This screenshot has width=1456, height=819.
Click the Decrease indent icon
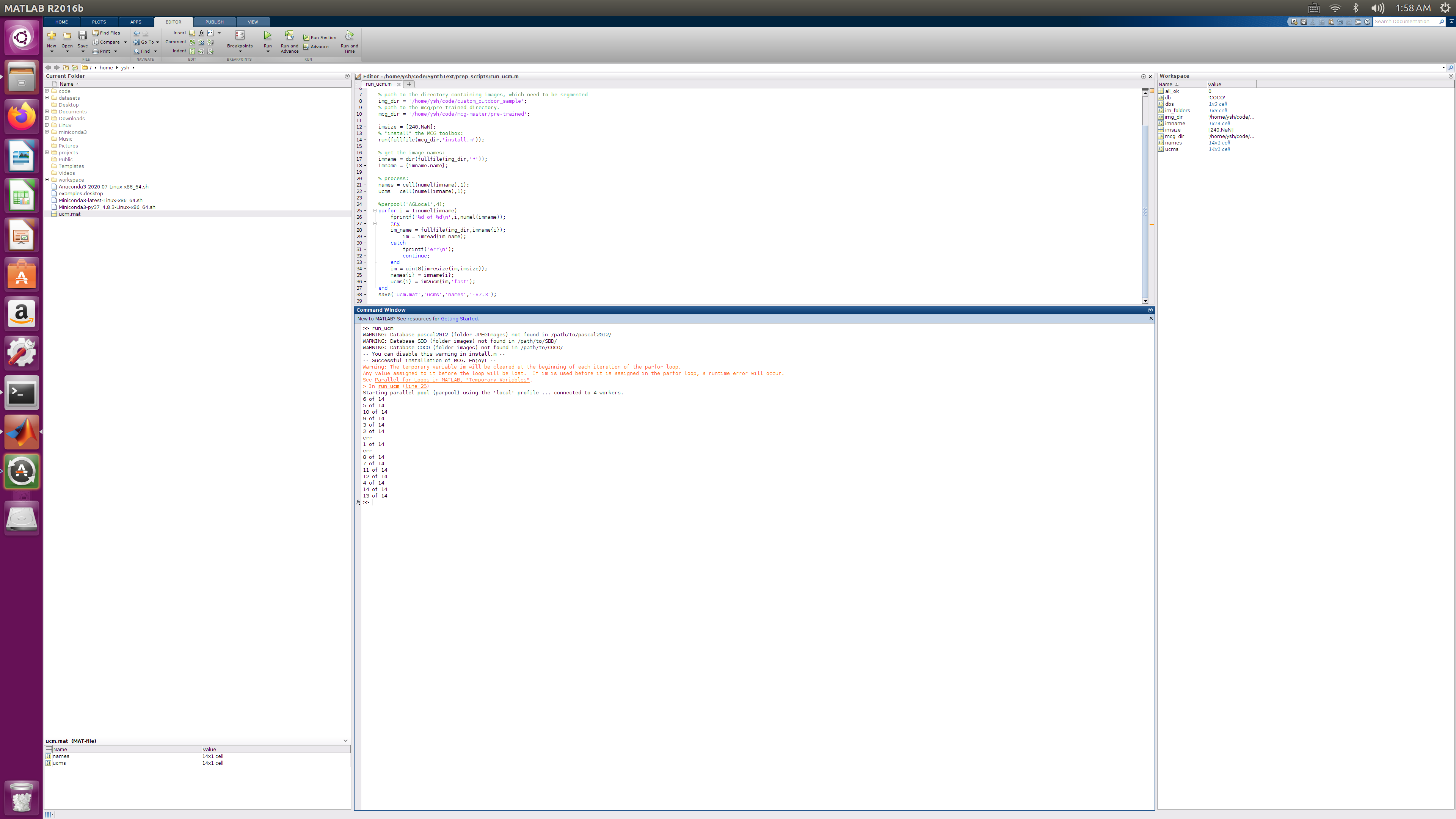[x=210, y=52]
